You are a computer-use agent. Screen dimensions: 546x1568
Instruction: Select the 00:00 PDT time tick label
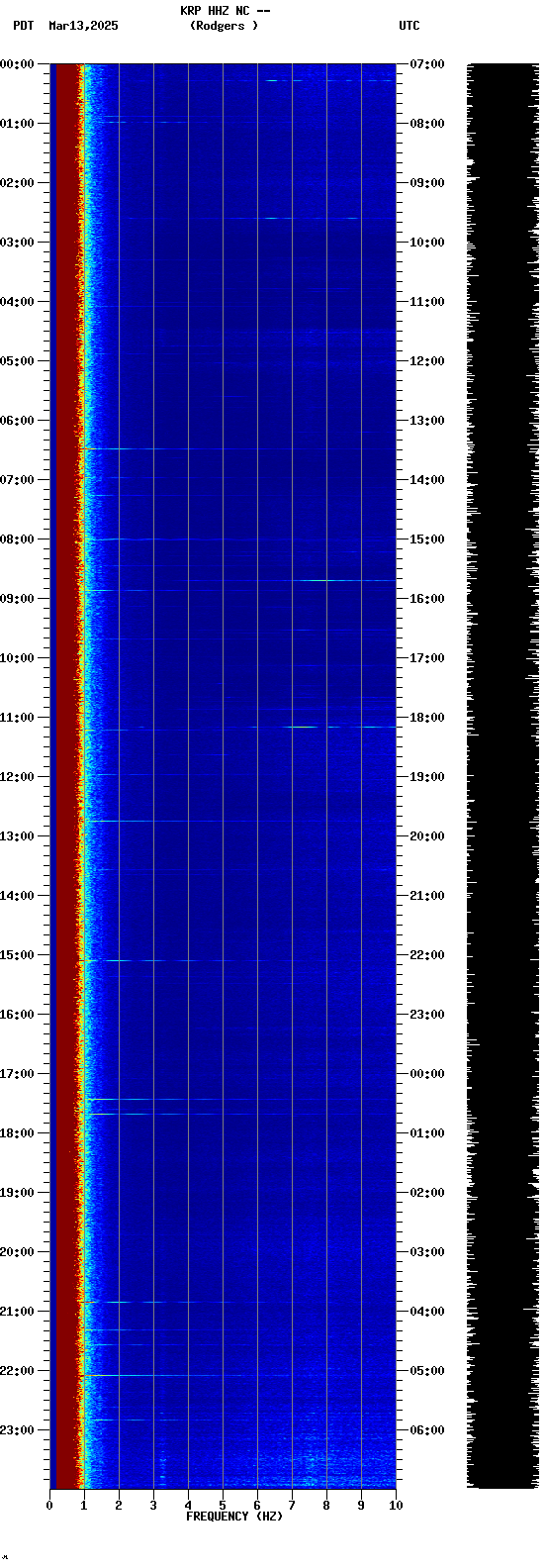point(17,64)
